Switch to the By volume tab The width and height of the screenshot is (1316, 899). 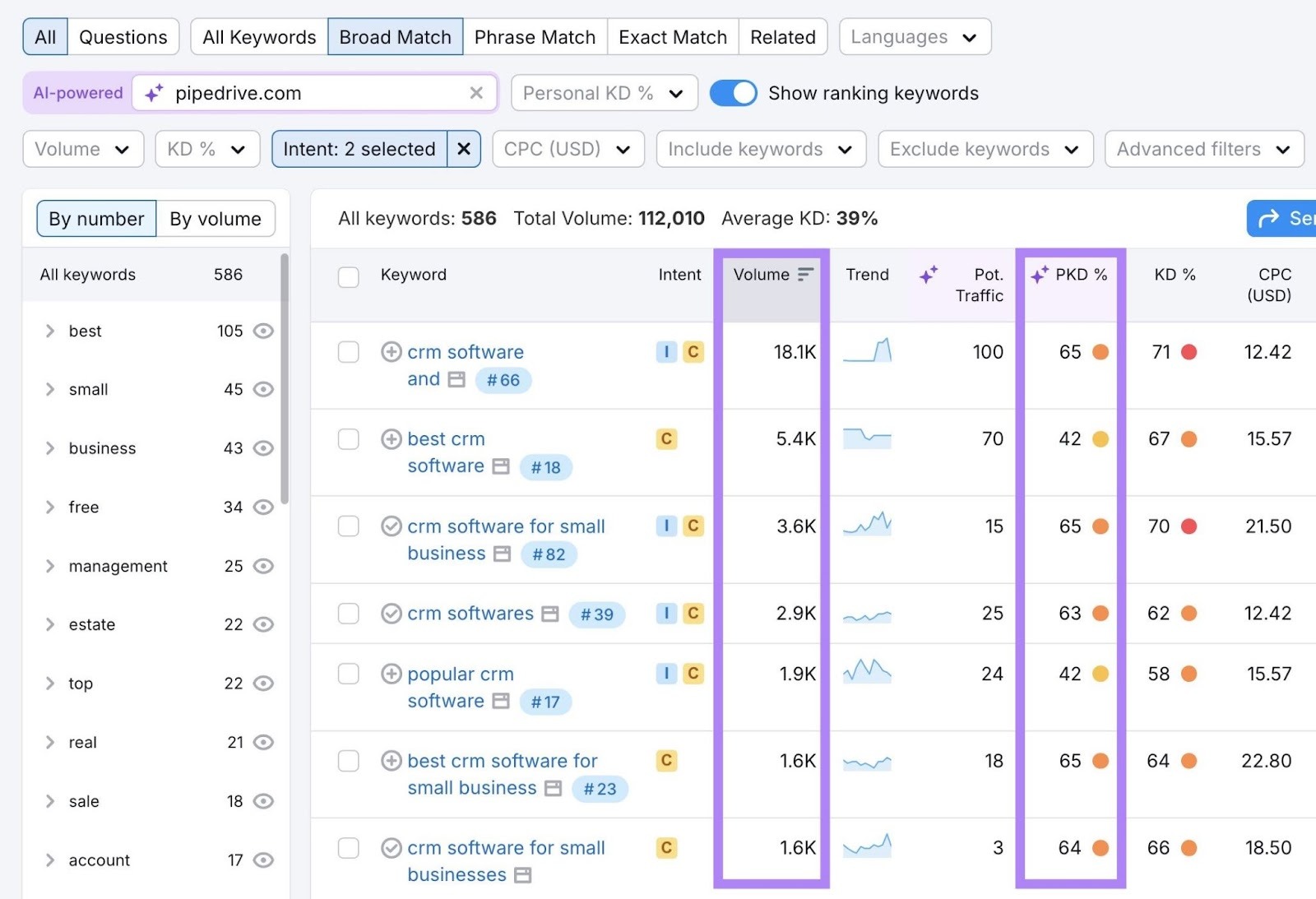pos(215,218)
